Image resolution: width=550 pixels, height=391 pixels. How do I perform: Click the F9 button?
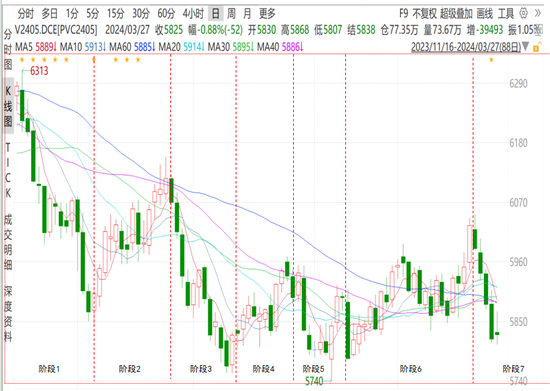pos(403,14)
